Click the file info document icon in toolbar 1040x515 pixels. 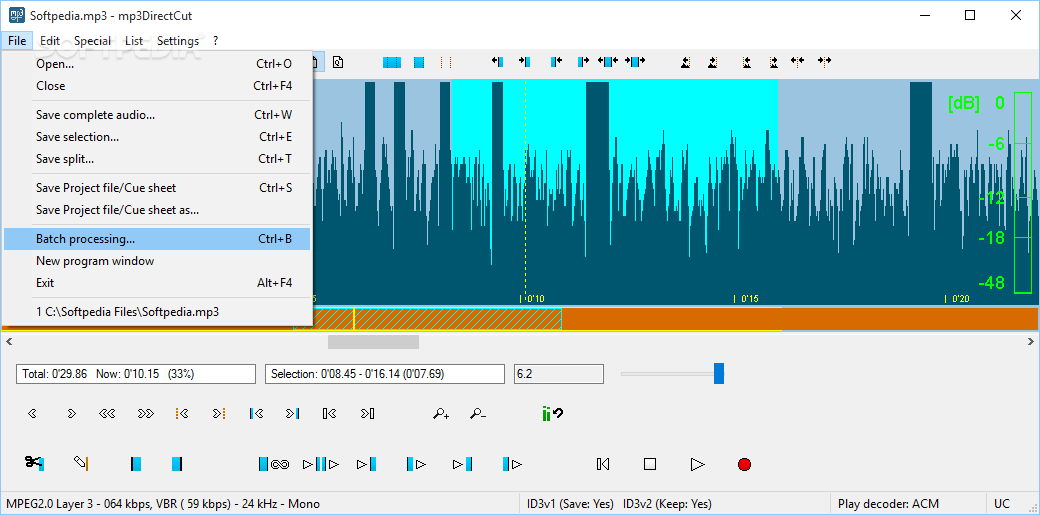coord(338,62)
